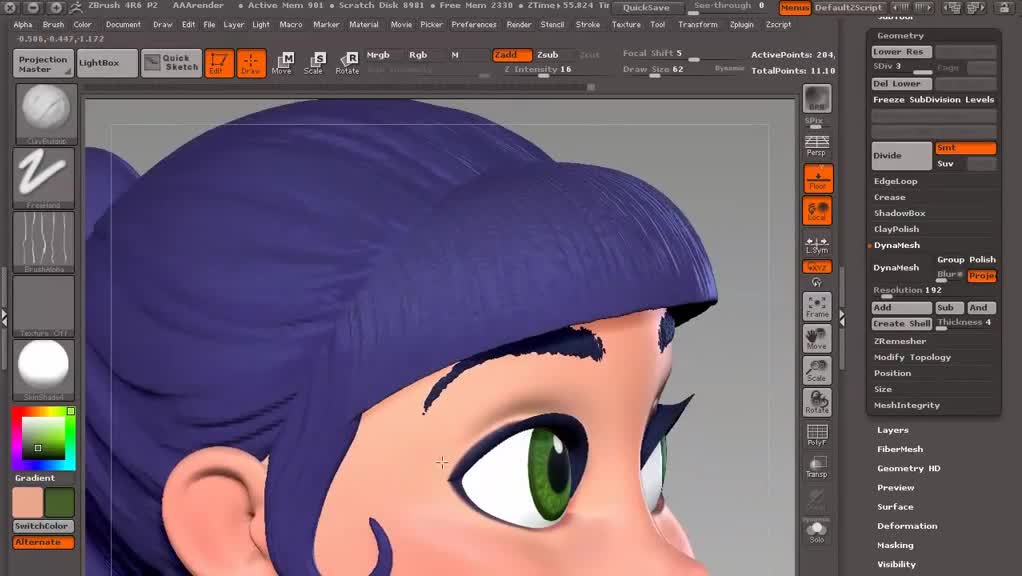Click the Del Lower button
1022x576 pixels.
tap(901, 83)
